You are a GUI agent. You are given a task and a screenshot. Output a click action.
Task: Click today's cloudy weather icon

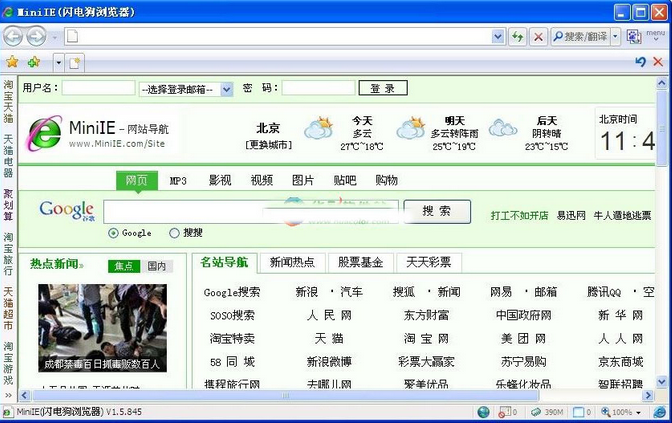point(319,128)
